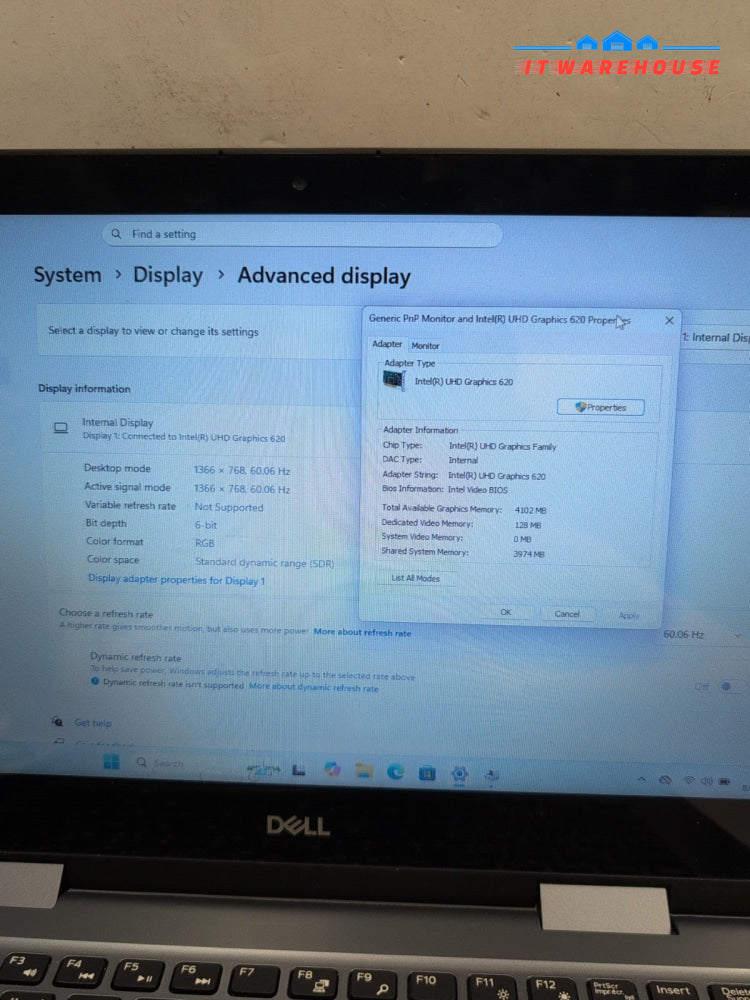
Task: Click the cloud sync tray icon
Action: coord(665,780)
